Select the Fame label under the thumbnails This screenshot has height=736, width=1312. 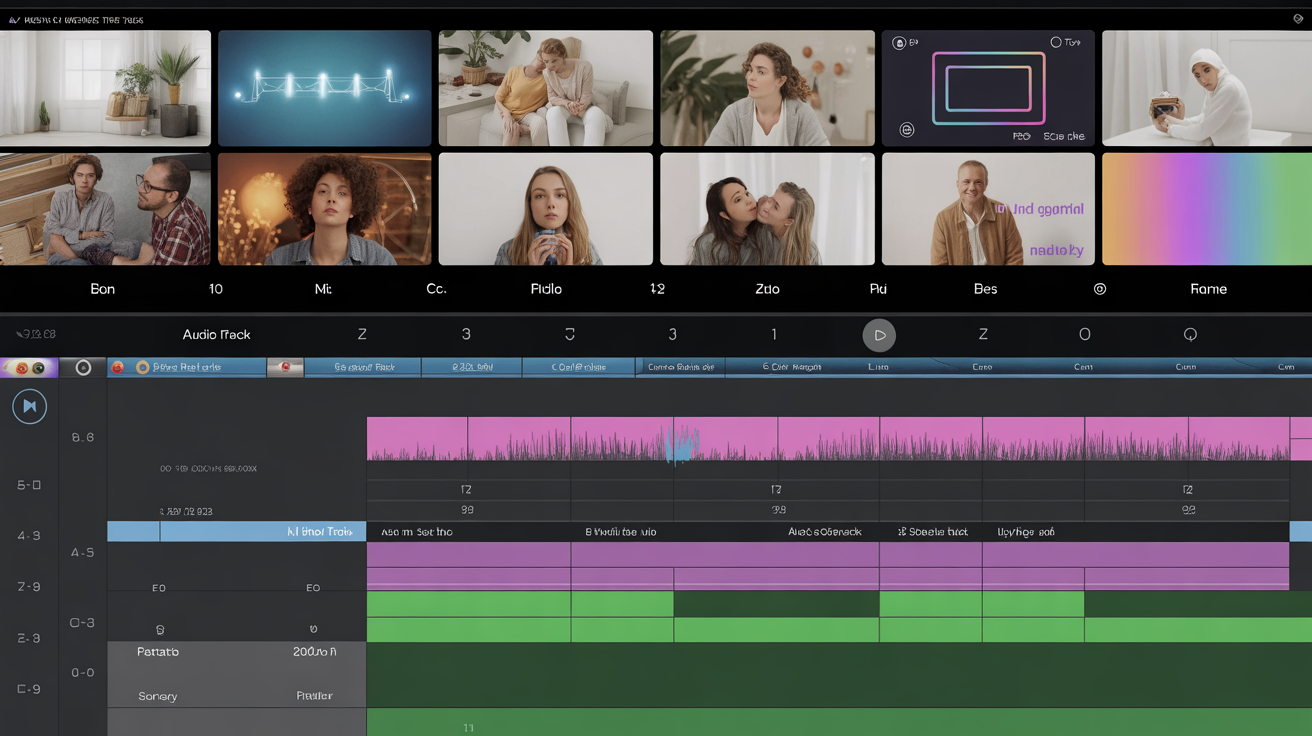pyautogui.click(x=1208, y=289)
